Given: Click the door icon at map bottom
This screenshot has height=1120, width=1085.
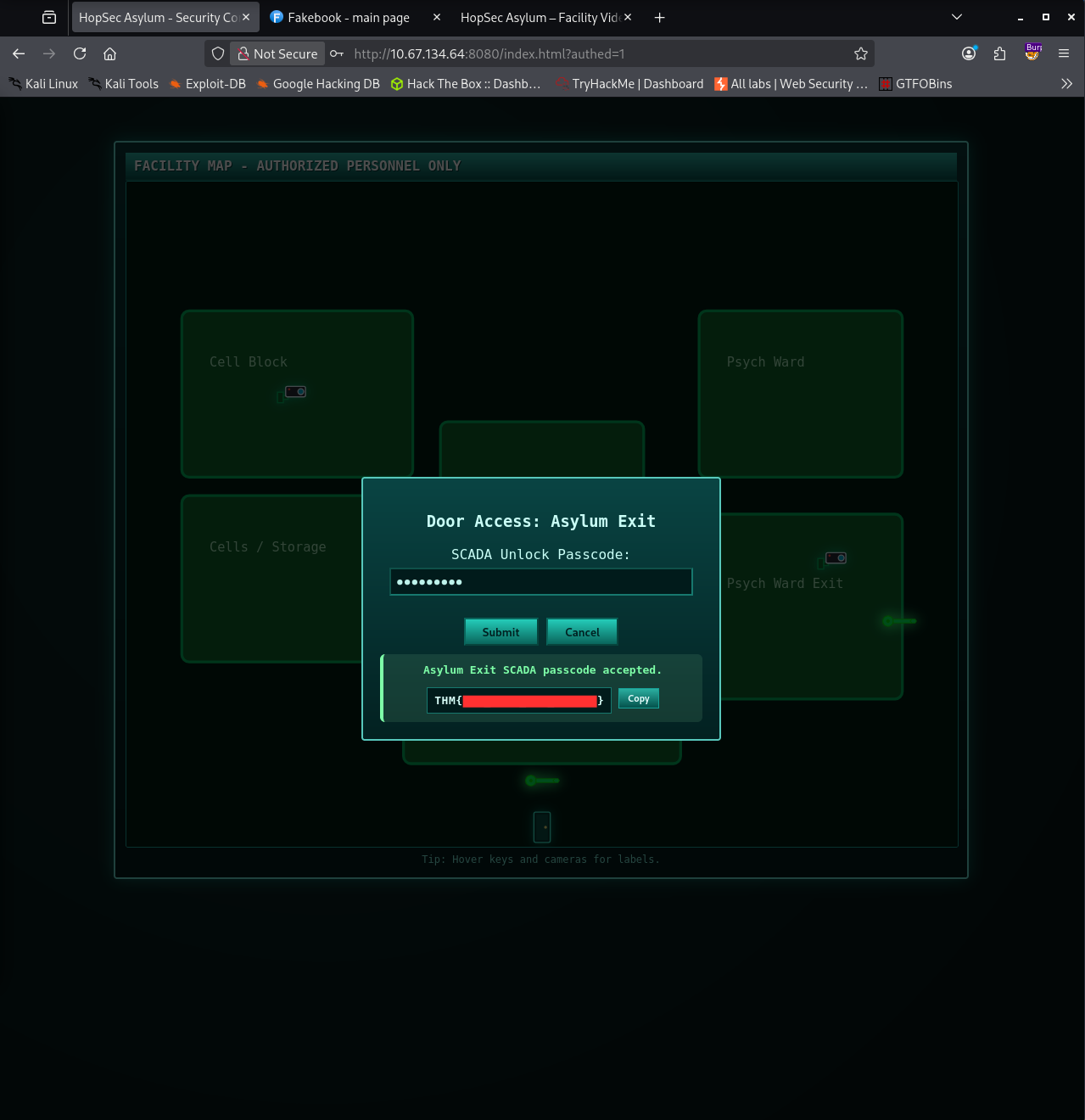Looking at the screenshot, I should point(542,826).
